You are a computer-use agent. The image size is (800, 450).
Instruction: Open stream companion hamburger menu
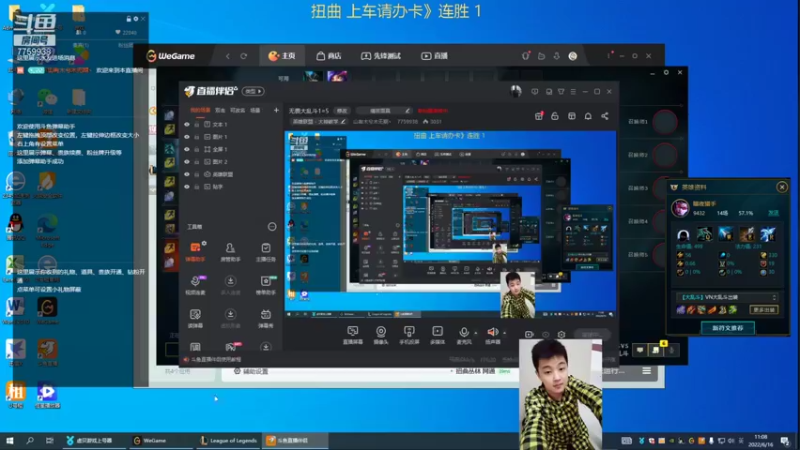[573, 92]
